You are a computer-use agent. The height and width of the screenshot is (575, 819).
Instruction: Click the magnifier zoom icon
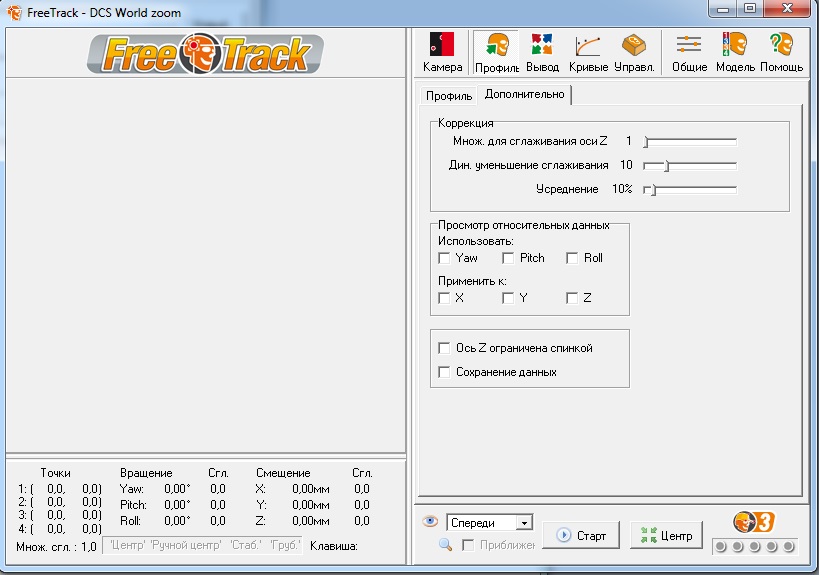[x=445, y=545]
